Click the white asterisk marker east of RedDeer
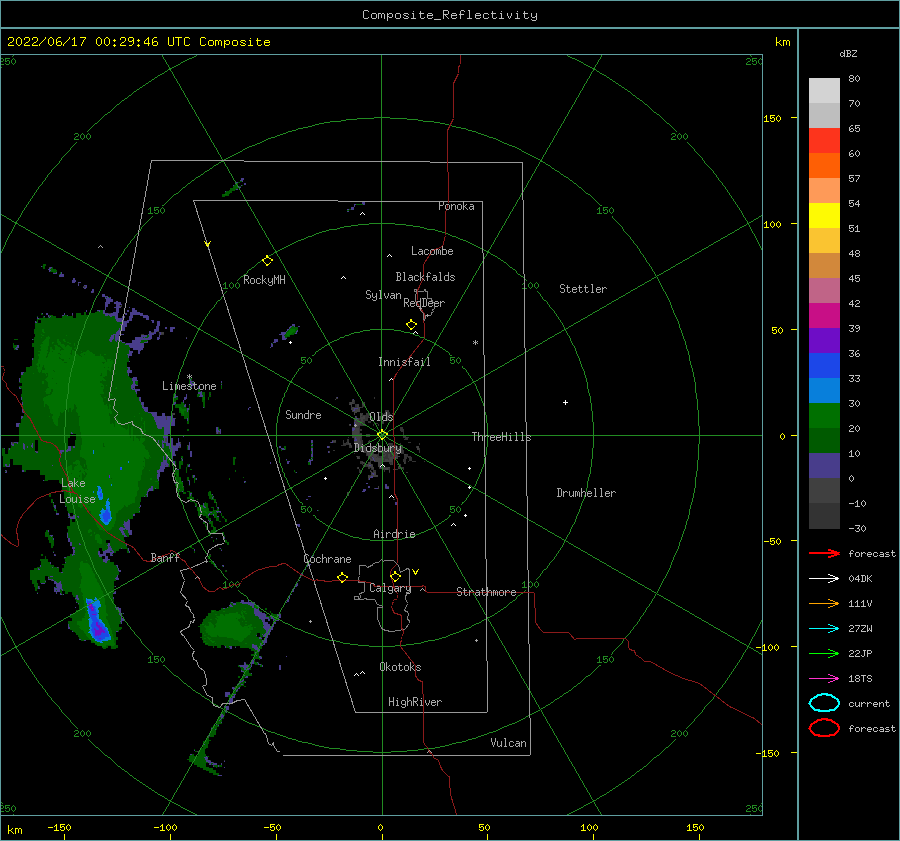900x841 pixels. point(475,343)
